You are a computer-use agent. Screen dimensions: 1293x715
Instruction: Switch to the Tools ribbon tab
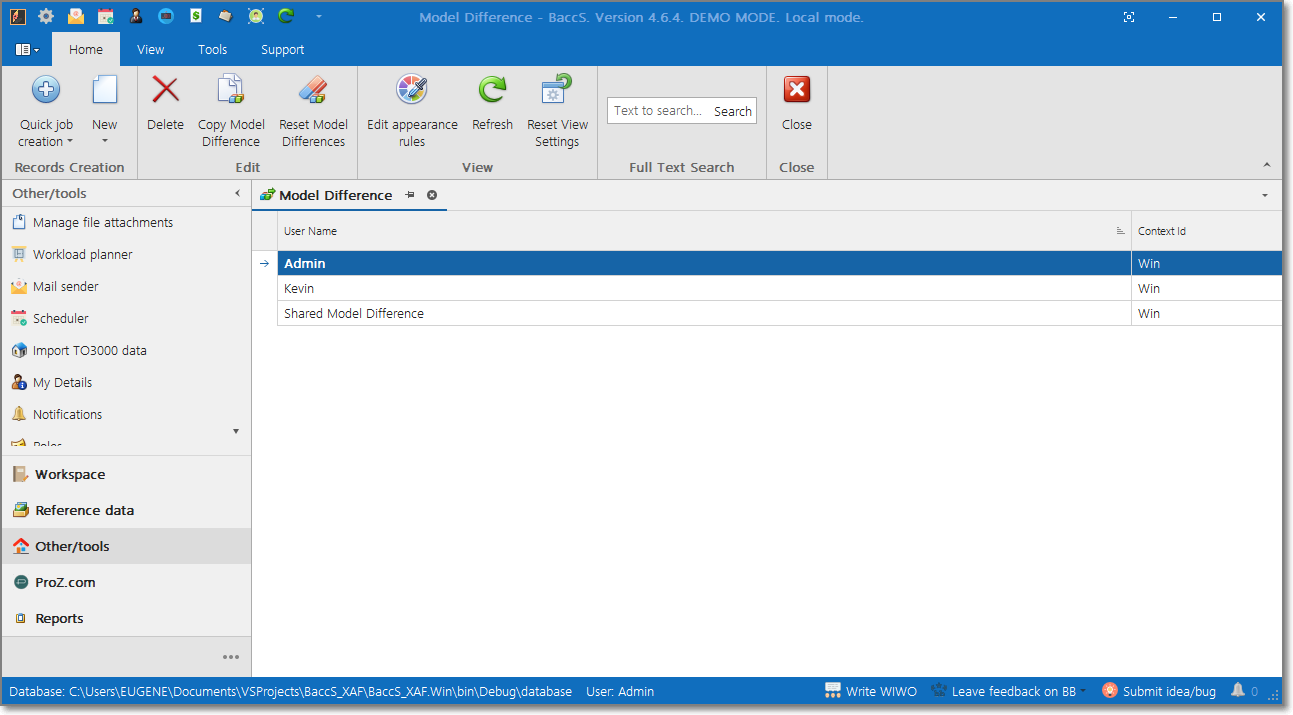coord(212,49)
